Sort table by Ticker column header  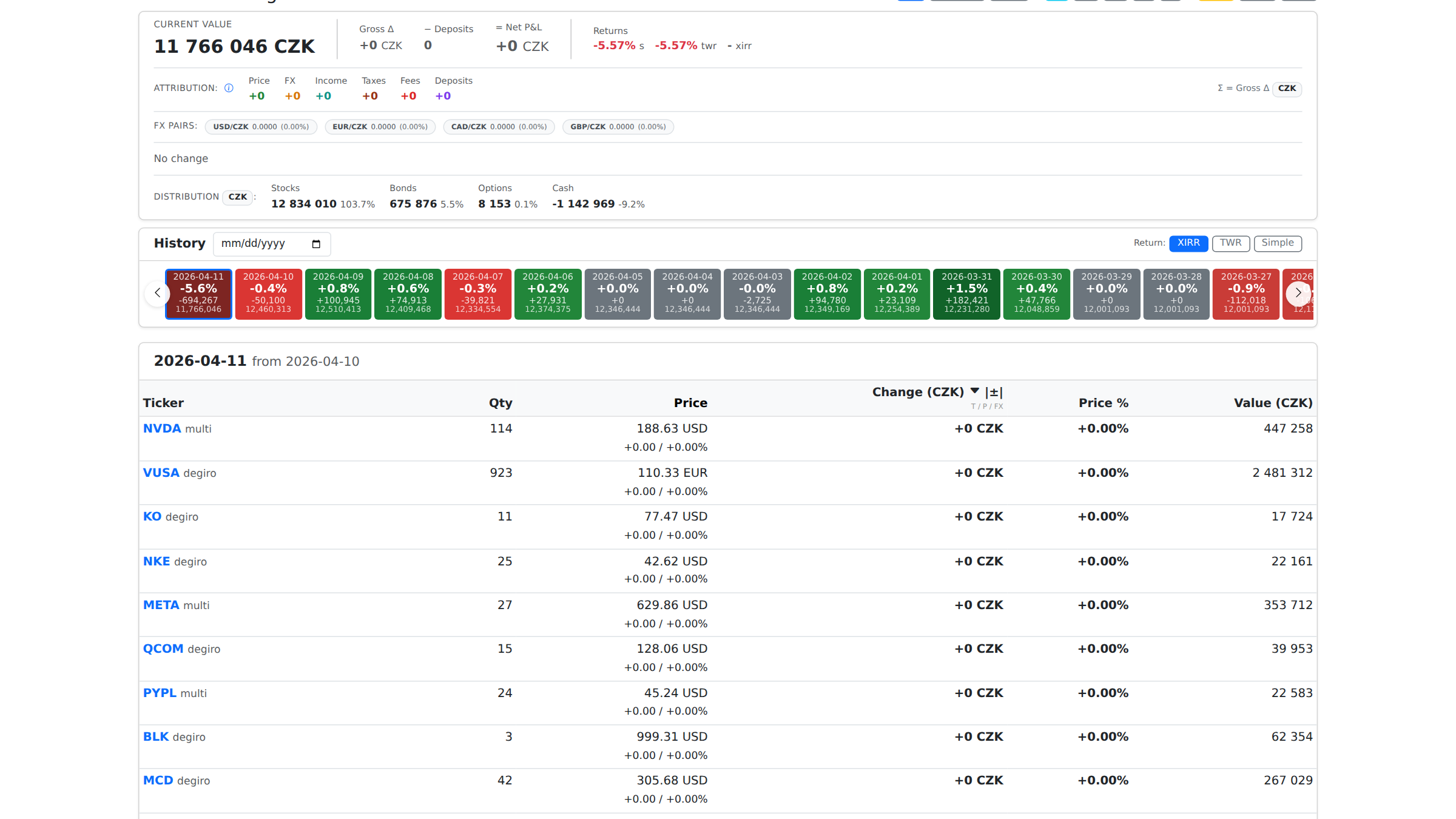pyautogui.click(x=163, y=403)
